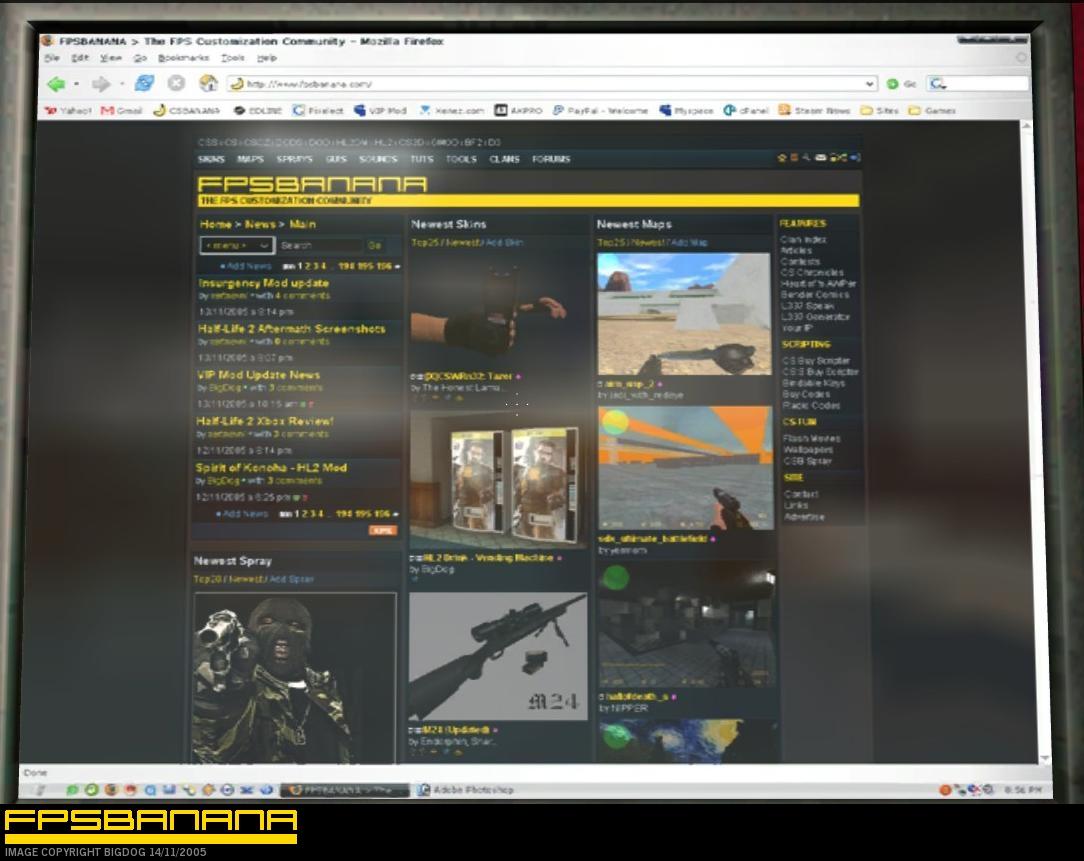This screenshot has width=1084, height=861.
Task: Open the menu combo box beside Search
Action: click(237, 246)
